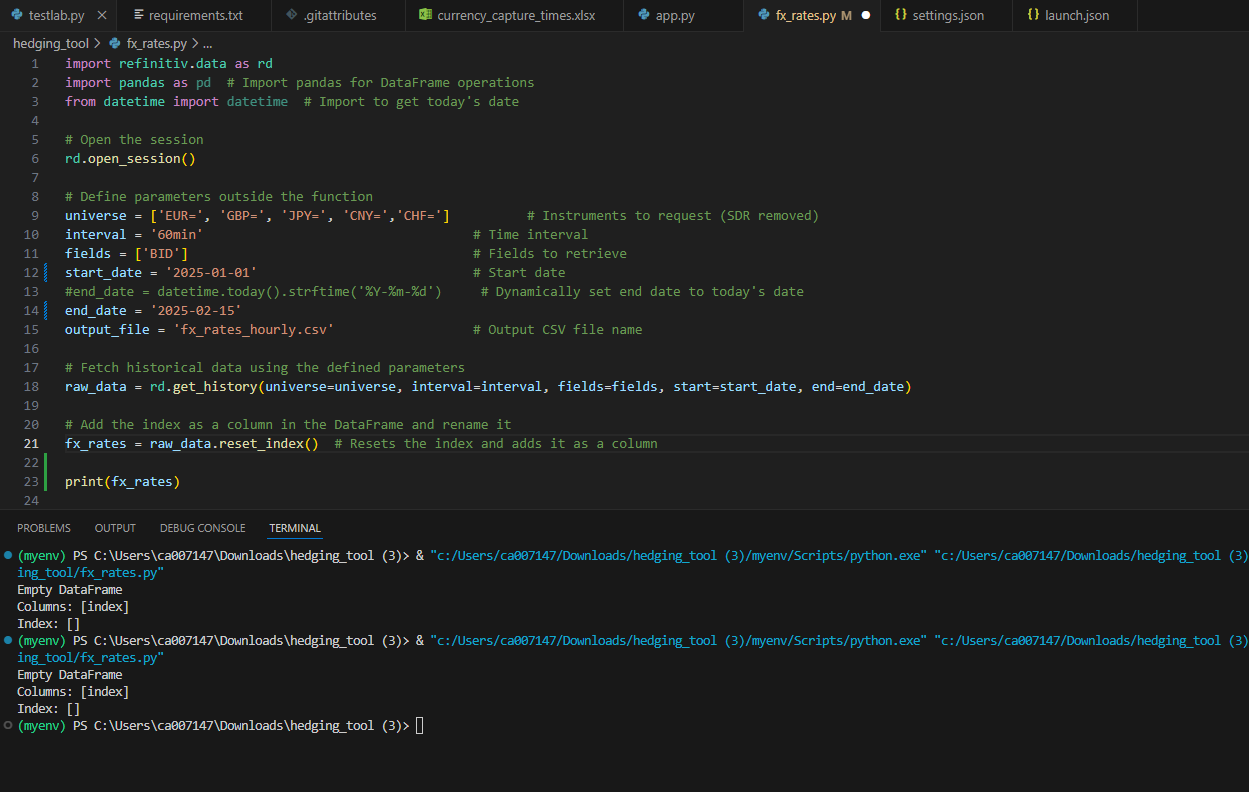1249x792 pixels.
Task: Click the universe list on line 9
Action: [x=299, y=216]
